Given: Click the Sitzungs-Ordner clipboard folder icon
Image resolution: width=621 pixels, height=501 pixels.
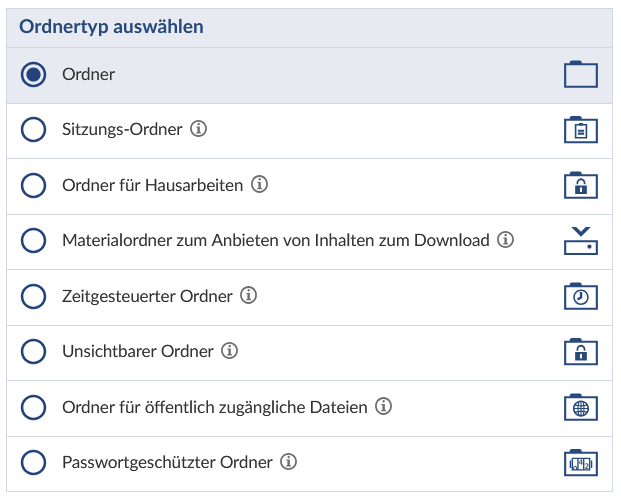Looking at the screenshot, I should pos(580,131).
